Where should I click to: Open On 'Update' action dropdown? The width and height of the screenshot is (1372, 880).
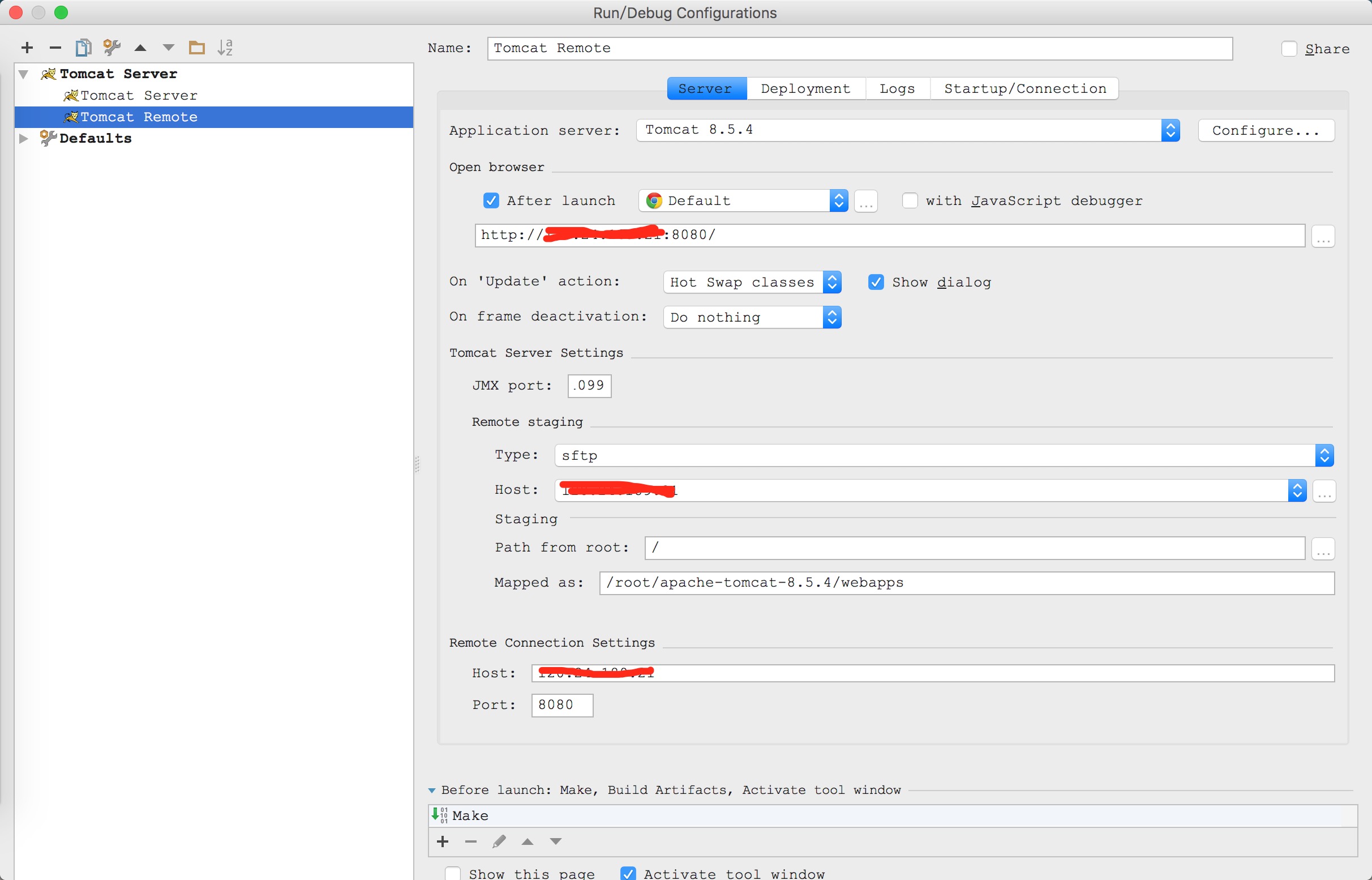point(752,282)
